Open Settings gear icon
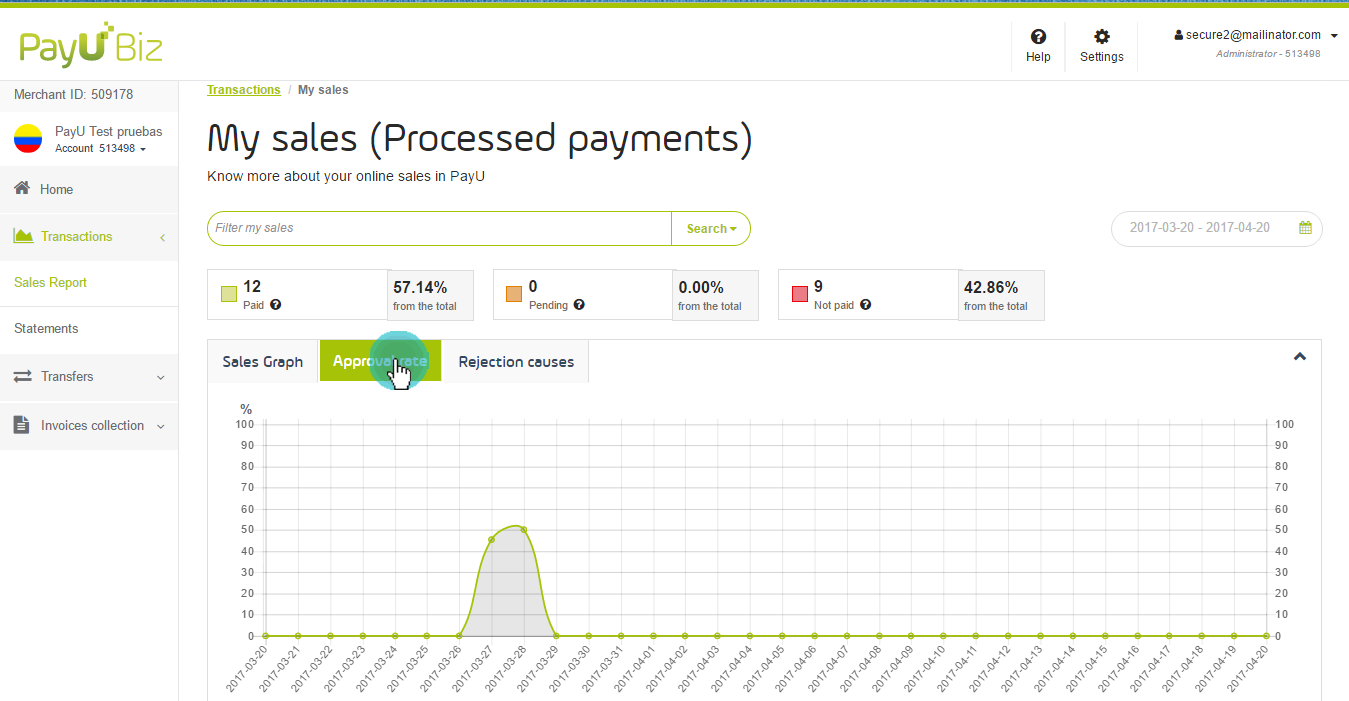This screenshot has width=1349, height=701. coord(1101,37)
